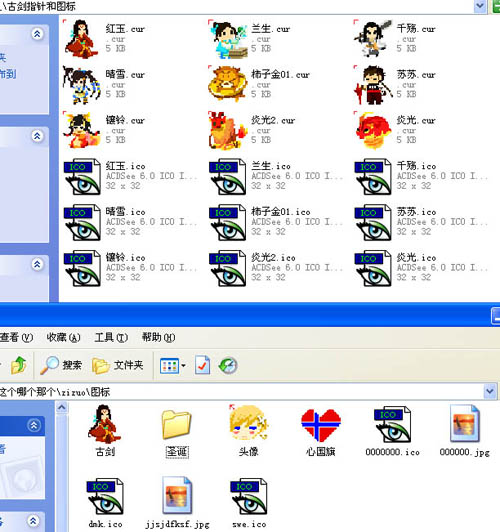This screenshot has width=500, height=532.
Task: Select the 炎光.ico icon file
Action: tap(421, 268)
